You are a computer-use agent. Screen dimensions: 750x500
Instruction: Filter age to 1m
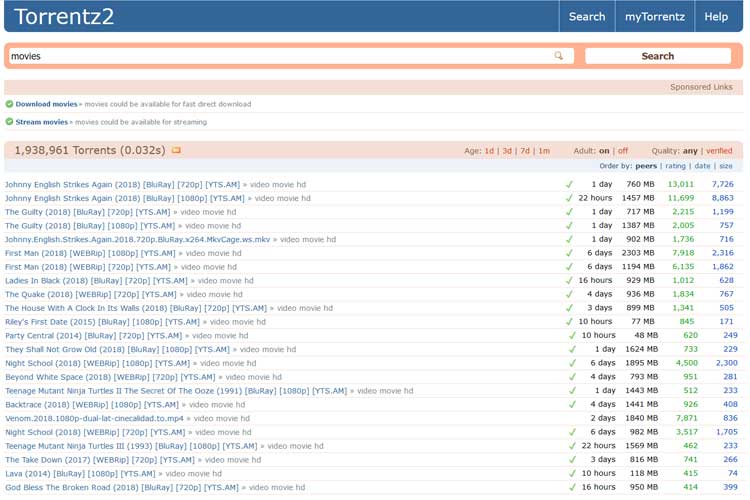544,151
